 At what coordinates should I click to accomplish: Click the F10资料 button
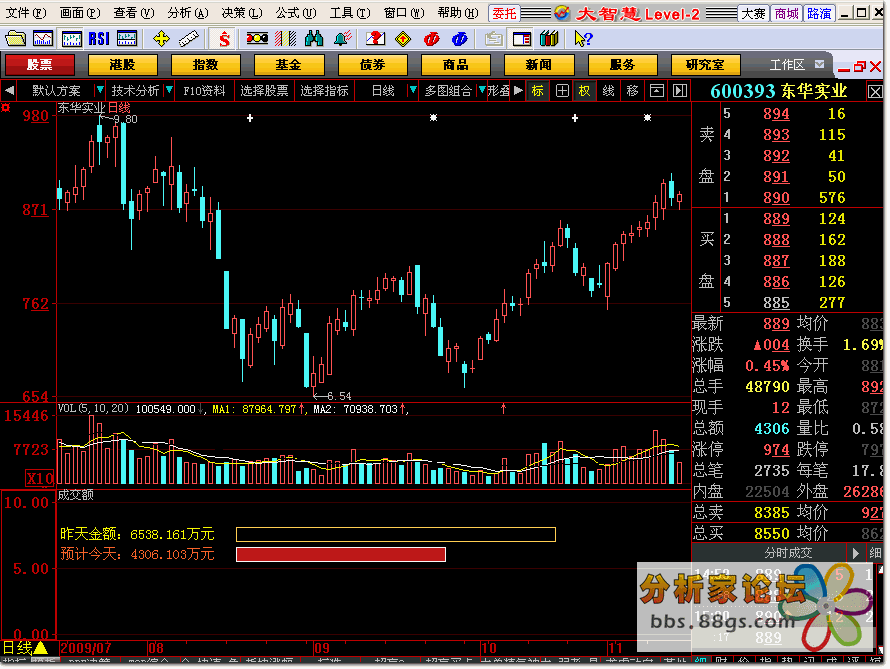[x=204, y=91]
